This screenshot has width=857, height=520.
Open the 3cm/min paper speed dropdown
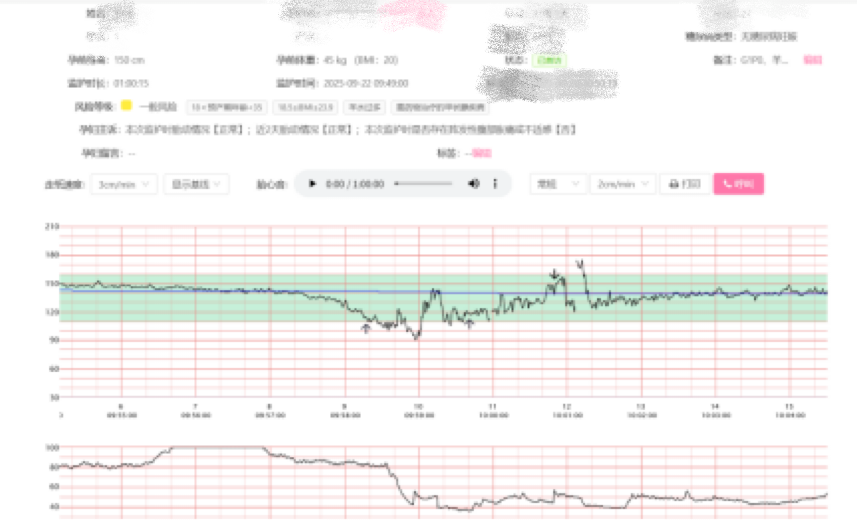pos(124,184)
